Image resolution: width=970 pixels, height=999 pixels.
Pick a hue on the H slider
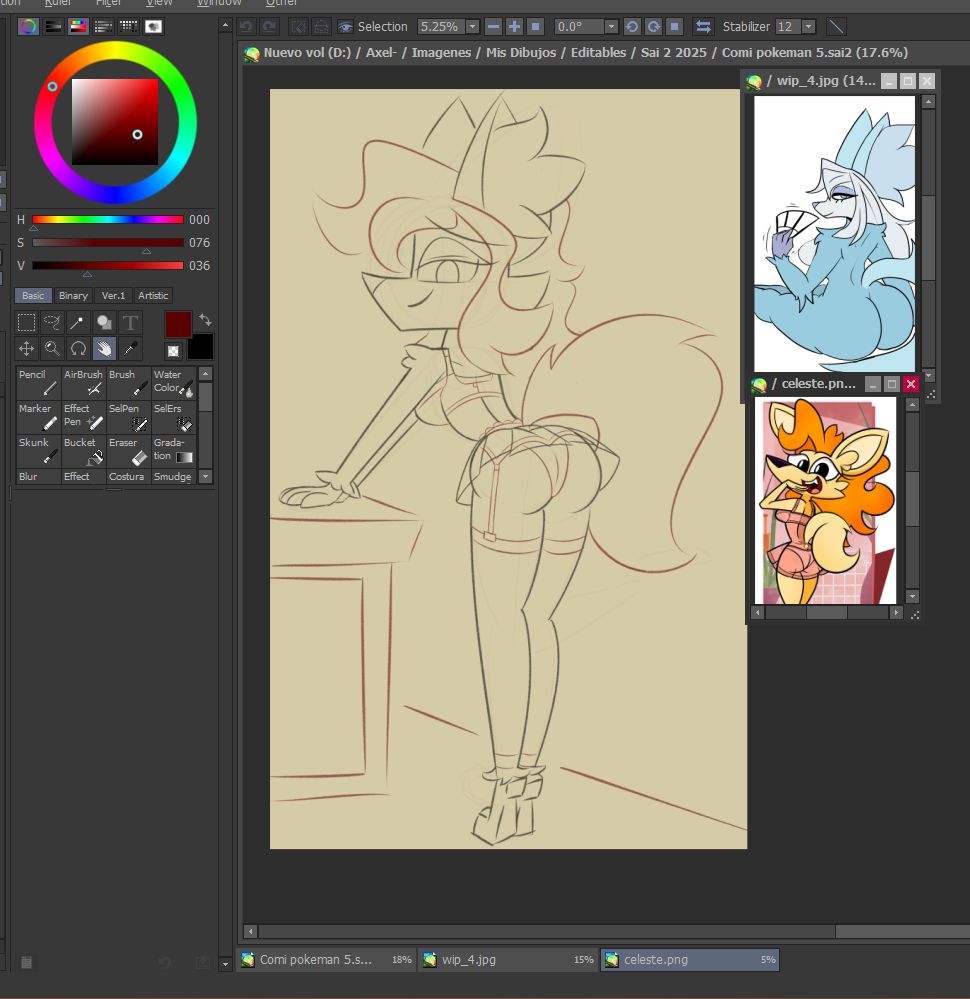(x=108, y=220)
